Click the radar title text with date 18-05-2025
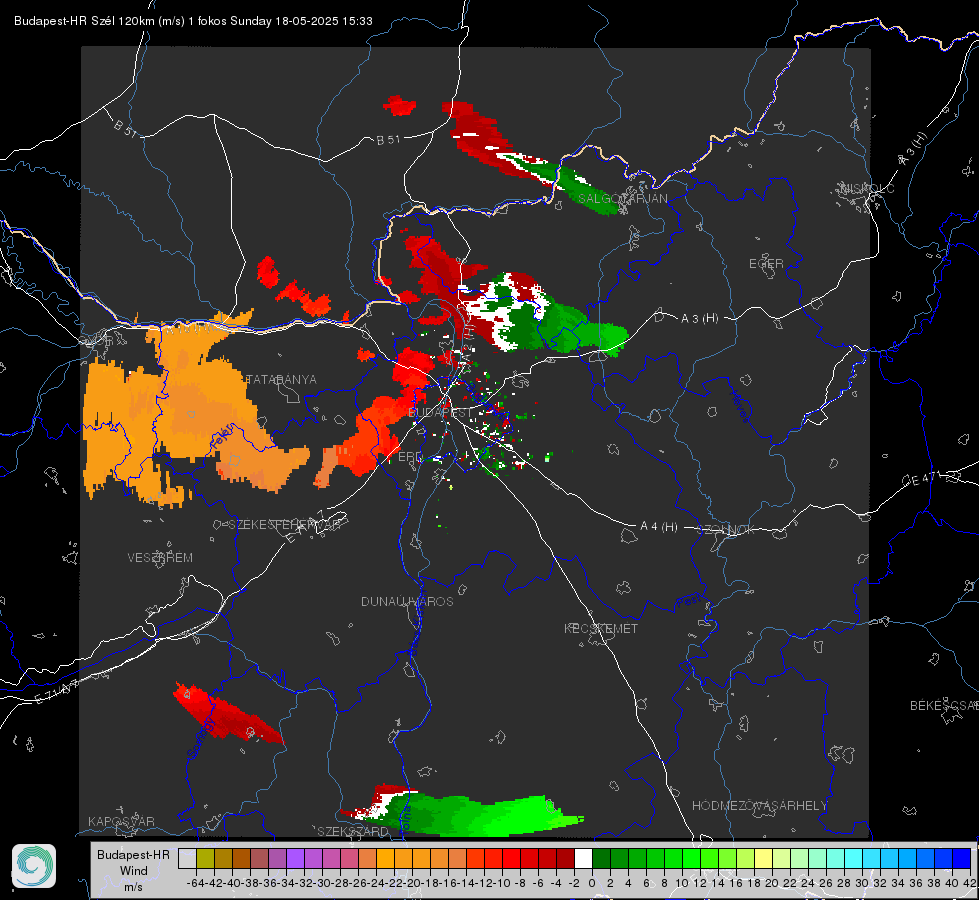Image resolution: width=979 pixels, height=900 pixels. 194,21
